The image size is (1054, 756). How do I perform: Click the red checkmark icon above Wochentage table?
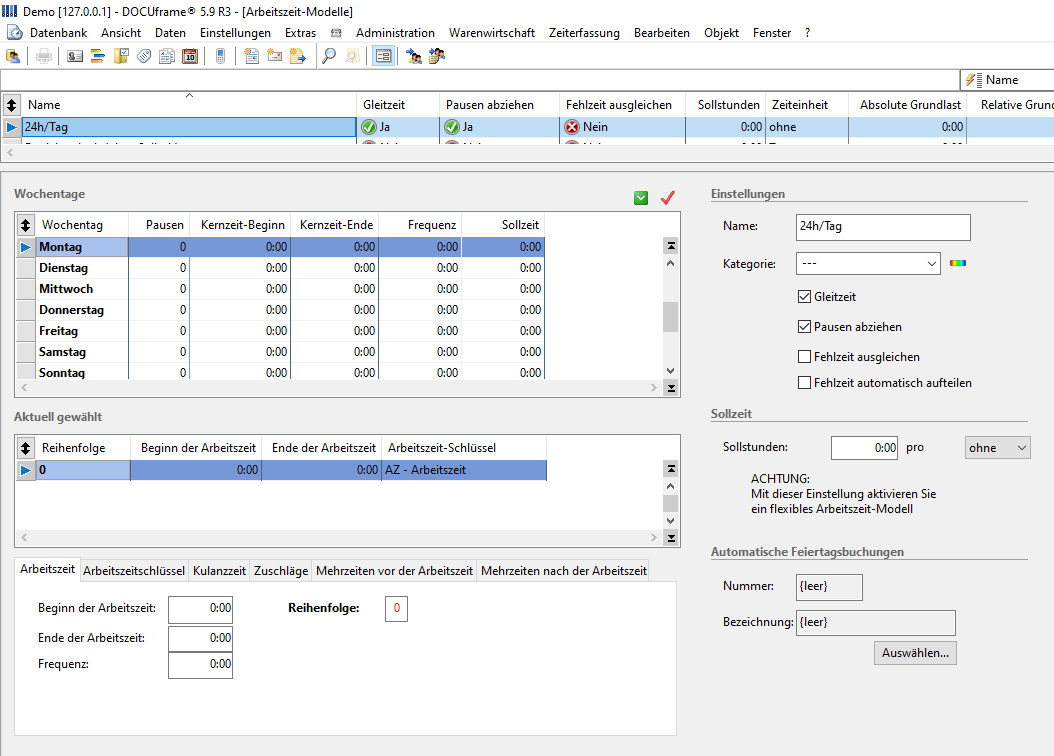pos(667,198)
